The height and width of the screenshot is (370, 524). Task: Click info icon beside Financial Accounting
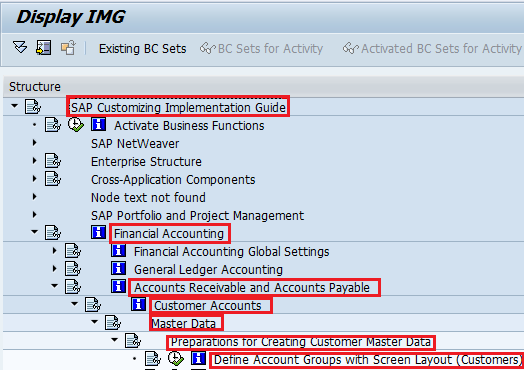coord(98,232)
